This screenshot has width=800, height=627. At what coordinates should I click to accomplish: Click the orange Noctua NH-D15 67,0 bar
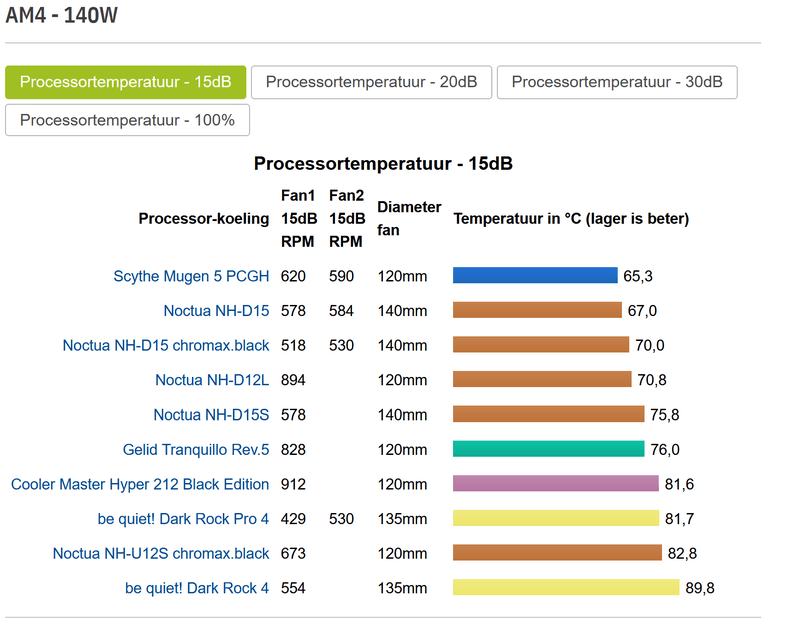pyautogui.click(x=537, y=311)
